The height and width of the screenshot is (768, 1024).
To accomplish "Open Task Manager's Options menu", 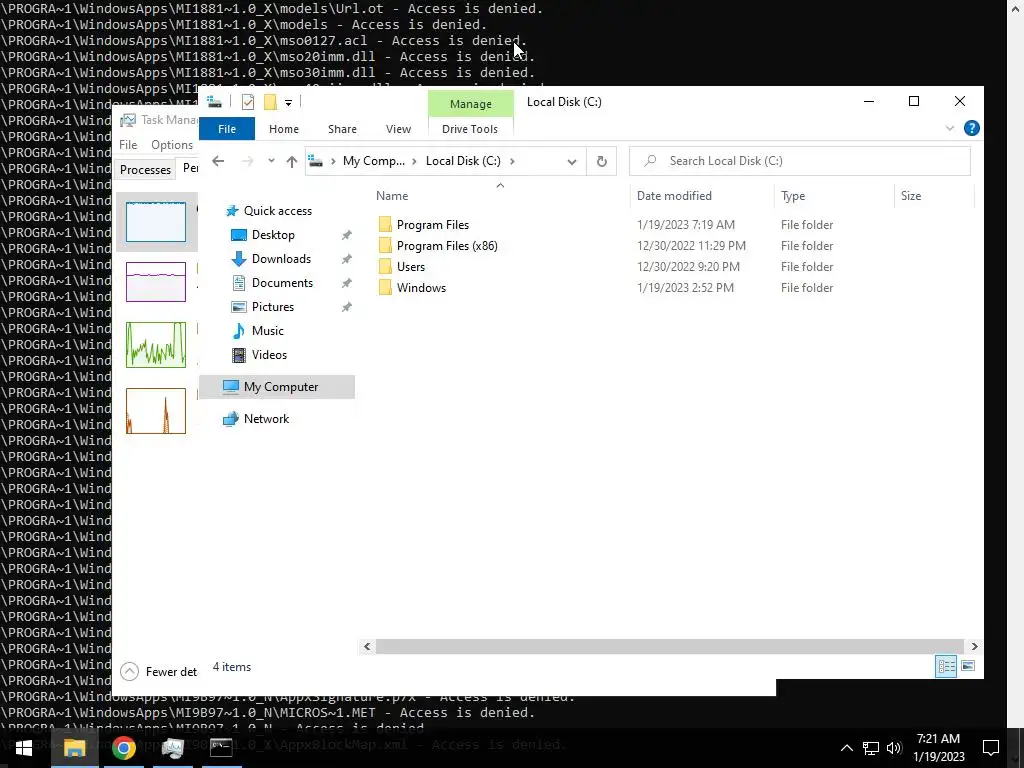I will [172, 145].
